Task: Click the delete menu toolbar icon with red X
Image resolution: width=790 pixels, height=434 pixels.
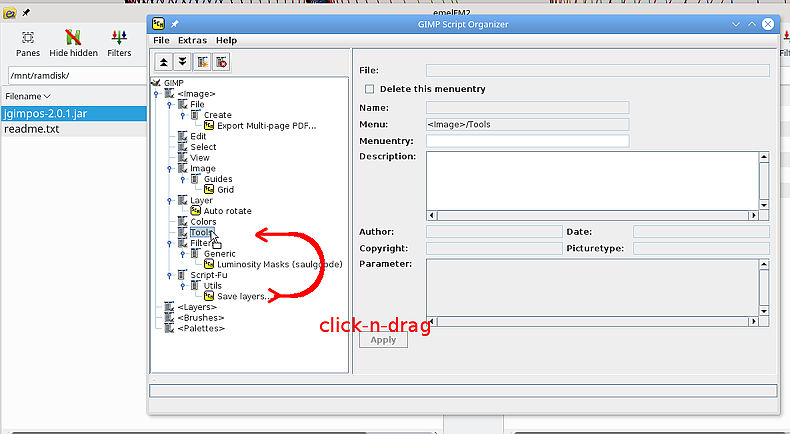Action: tap(221, 62)
